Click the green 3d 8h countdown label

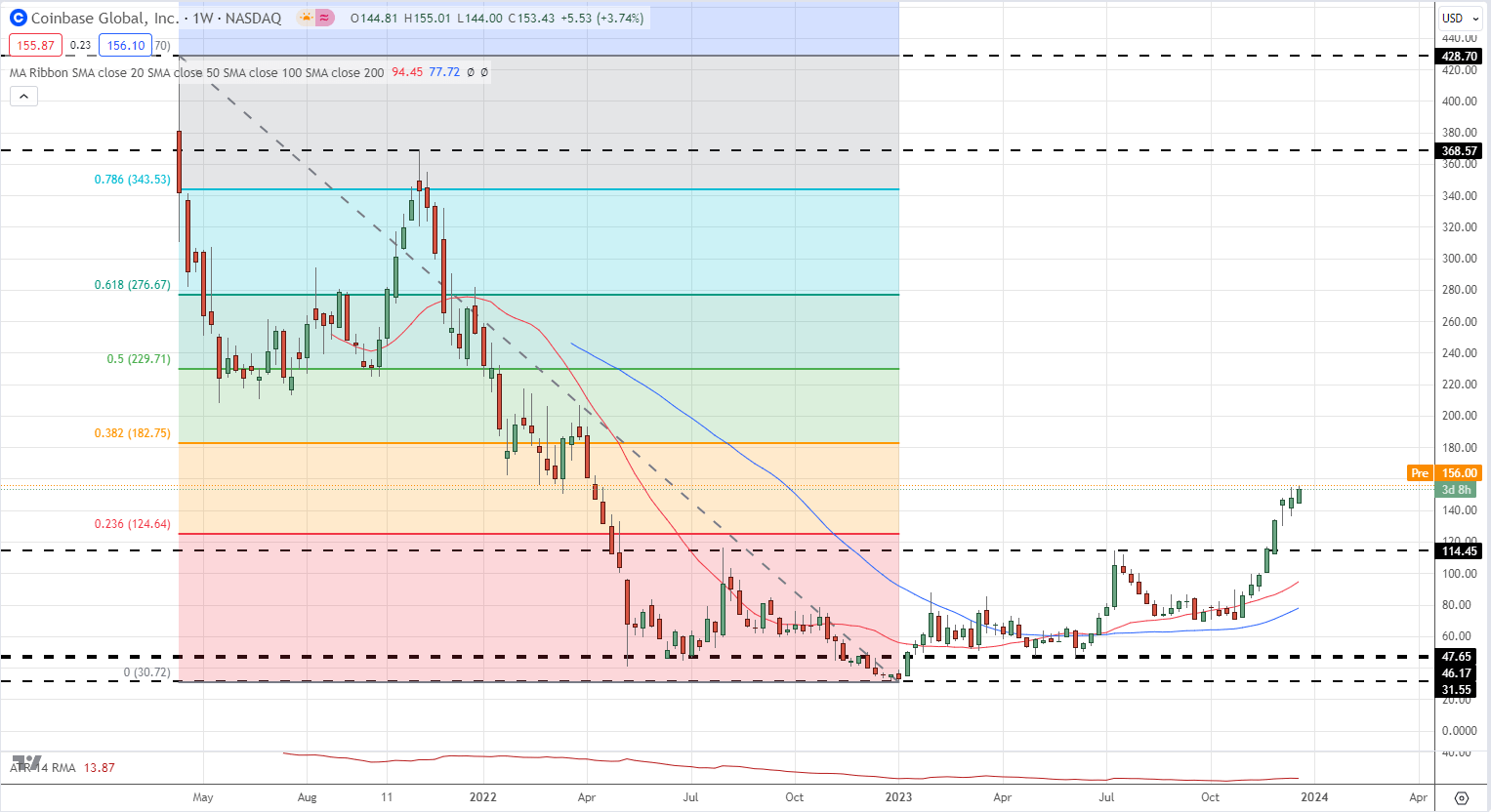tap(1456, 490)
